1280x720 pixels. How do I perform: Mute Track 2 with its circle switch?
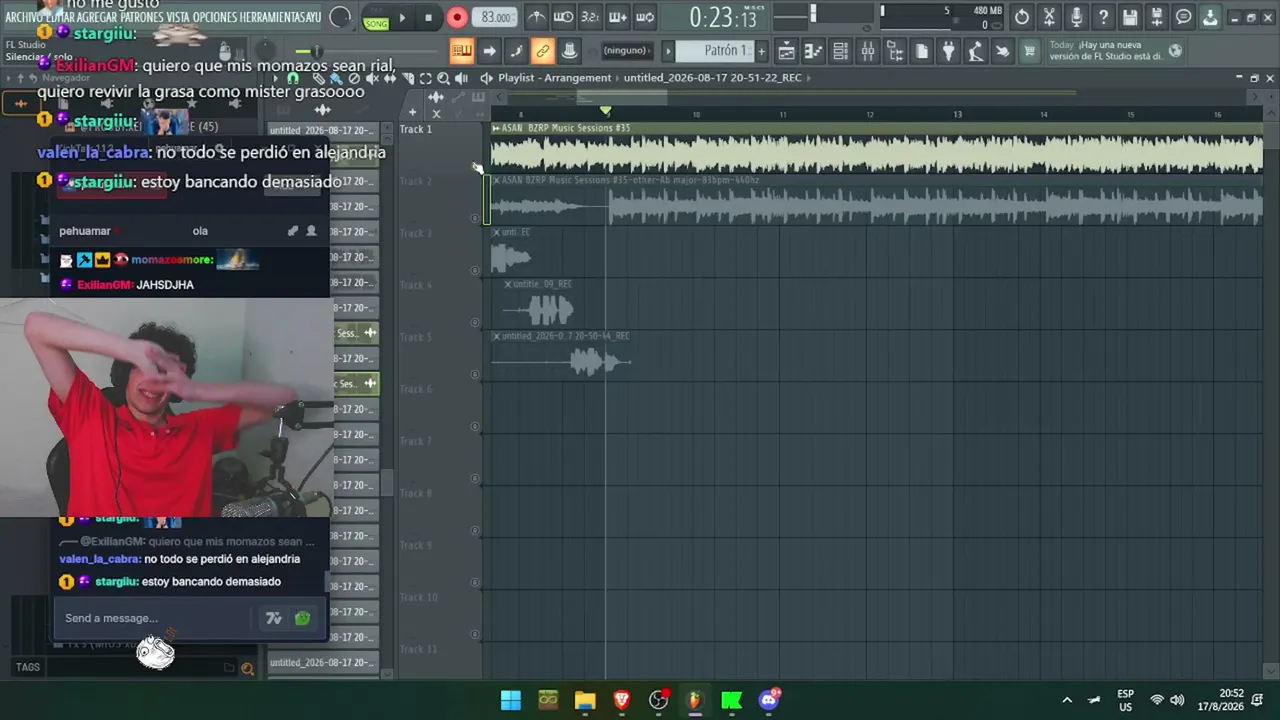pyautogui.click(x=475, y=218)
